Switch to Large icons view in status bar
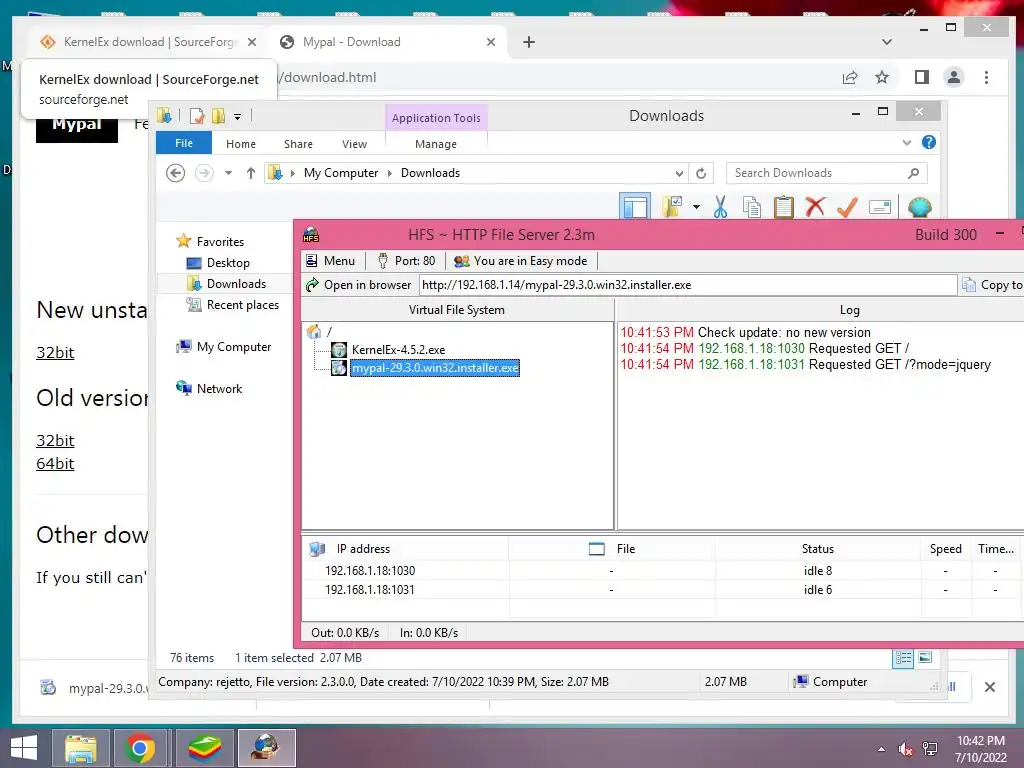Image resolution: width=1024 pixels, height=768 pixels. (x=925, y=658)
